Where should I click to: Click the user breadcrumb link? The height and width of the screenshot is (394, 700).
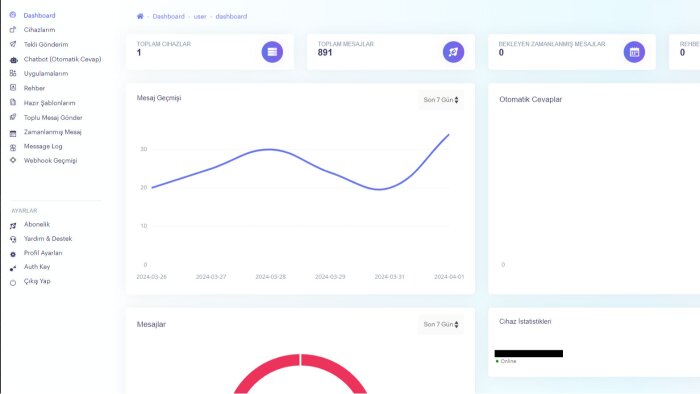pyautogui.click(x=200, y=16)
